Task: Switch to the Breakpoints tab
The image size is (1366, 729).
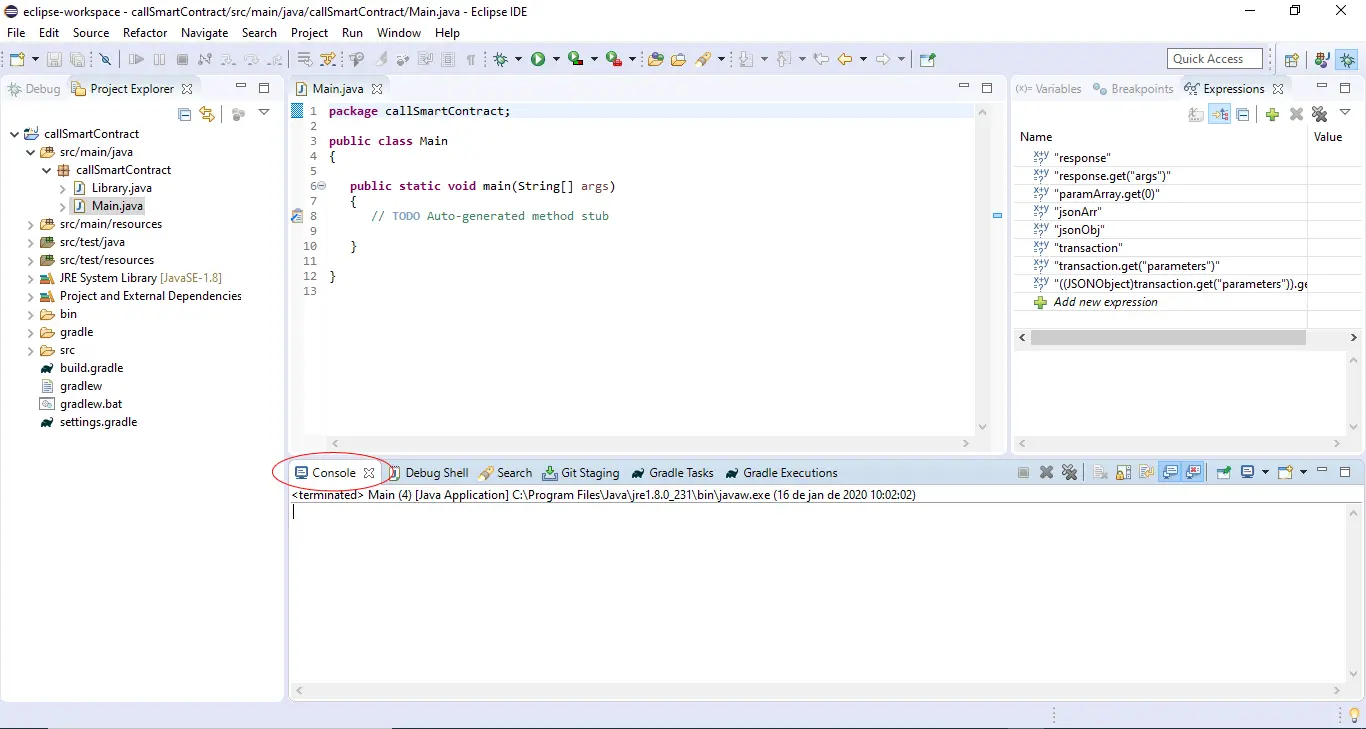Action: tap(1133, 89)
